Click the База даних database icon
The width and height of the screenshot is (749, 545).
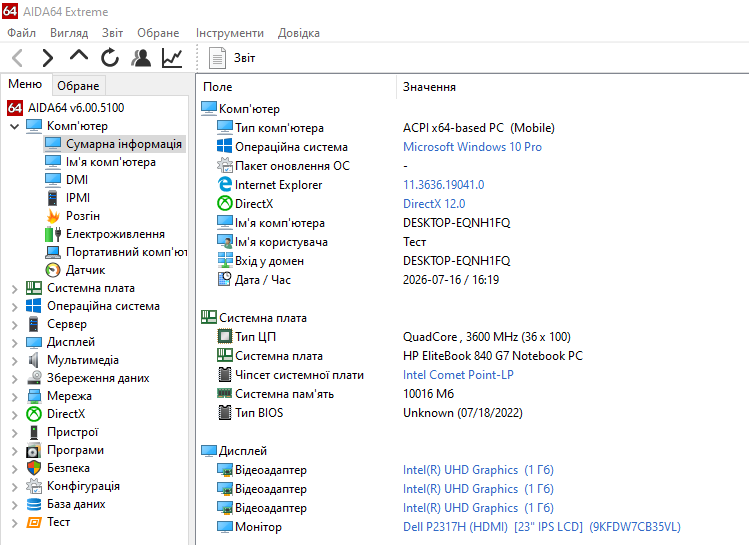34,504
